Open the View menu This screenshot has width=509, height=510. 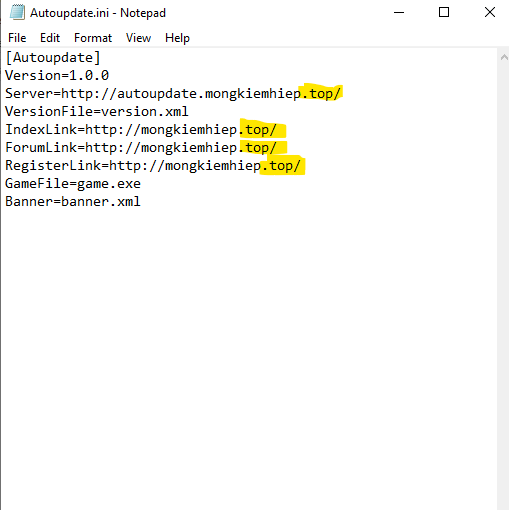click(x=138, y=38)
